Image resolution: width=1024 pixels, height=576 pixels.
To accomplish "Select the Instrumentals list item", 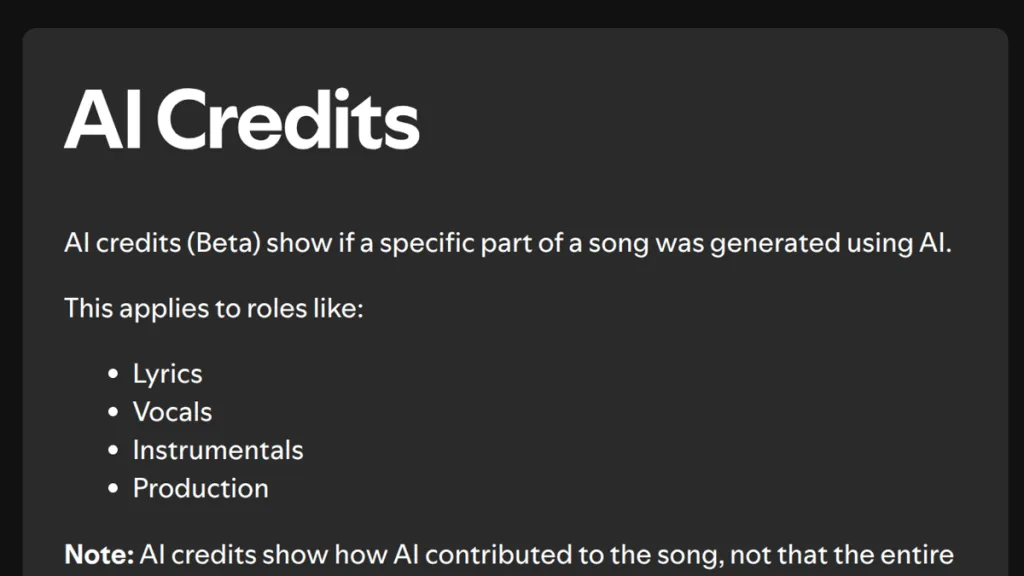I will (217, 450).
